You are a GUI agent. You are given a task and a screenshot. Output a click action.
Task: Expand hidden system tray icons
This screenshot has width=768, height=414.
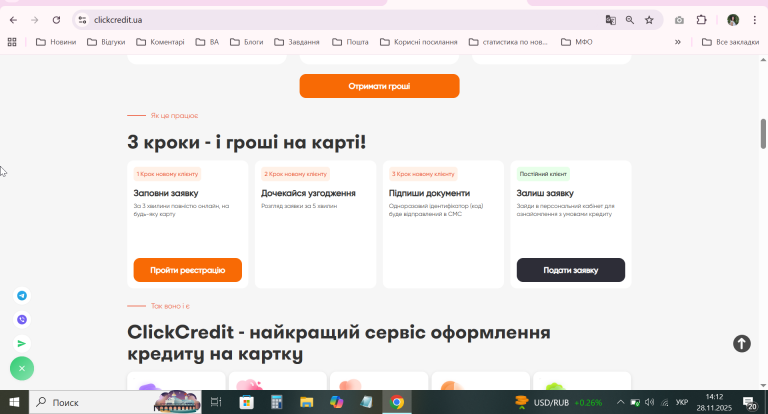point(620,402)
